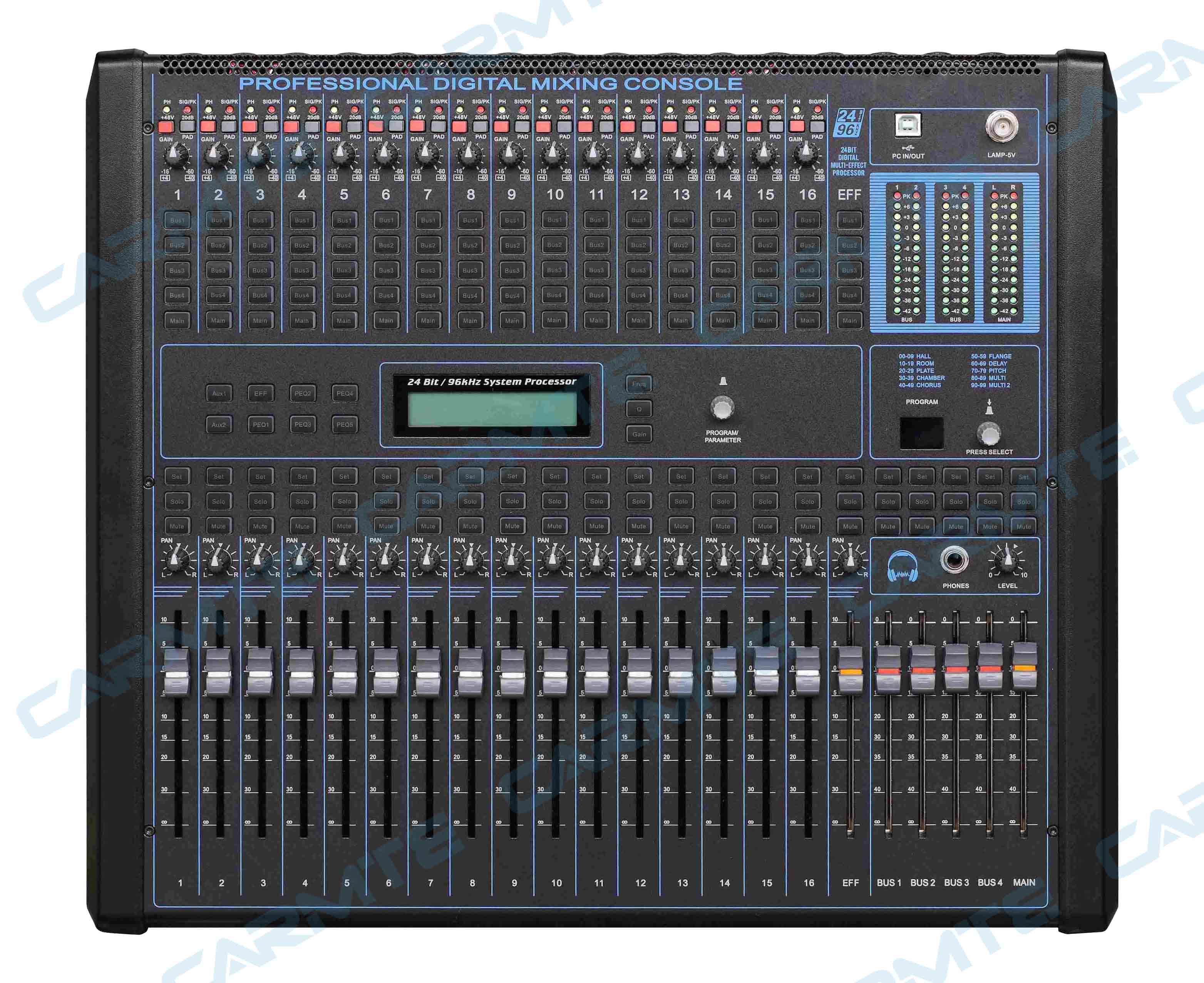
Task: Click the Set button on the EFF channel
Action: coord(849,477)
